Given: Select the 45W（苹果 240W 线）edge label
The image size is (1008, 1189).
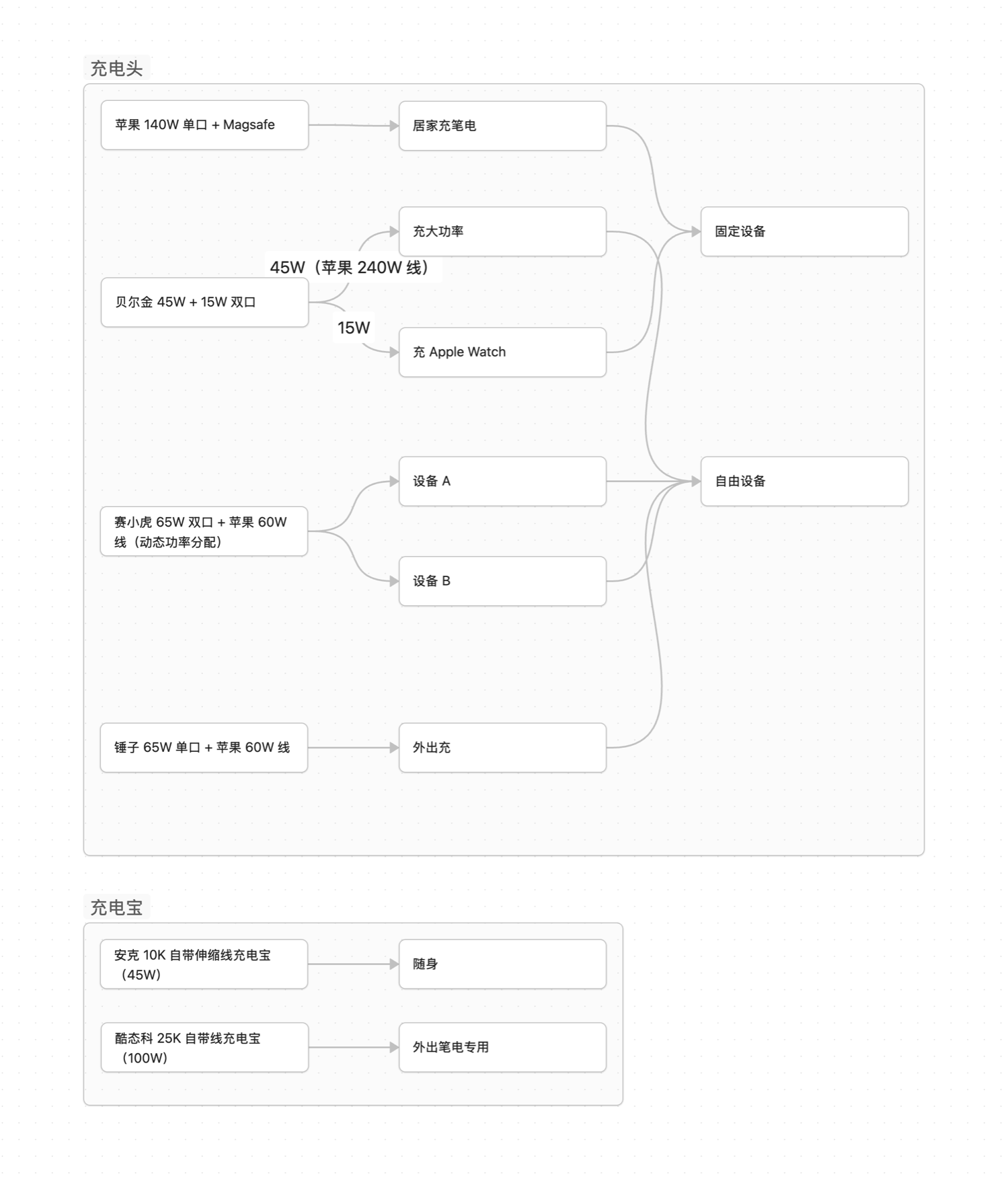Looking at the screenshot, I should (350, 268).
